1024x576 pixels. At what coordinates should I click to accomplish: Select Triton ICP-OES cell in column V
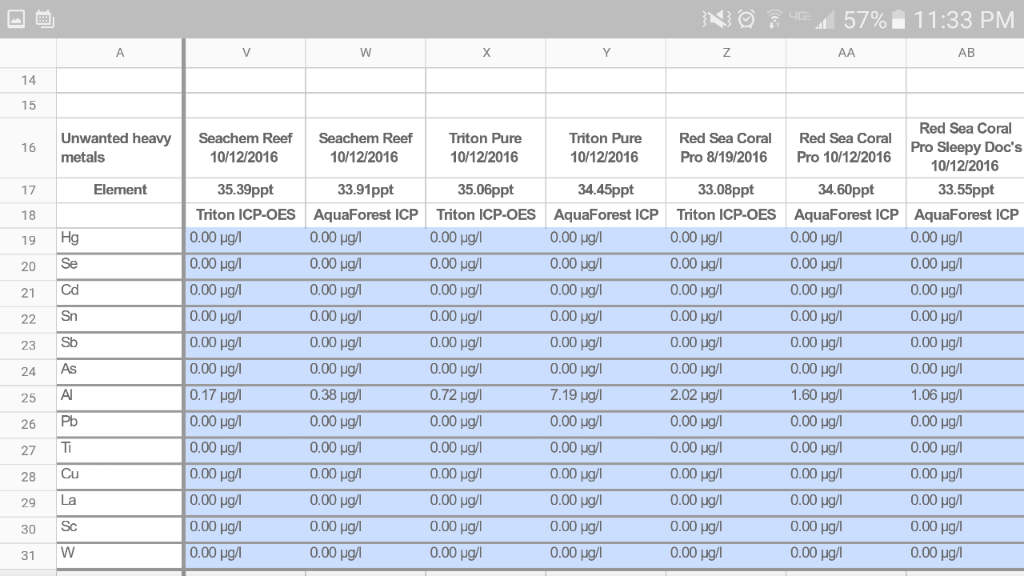tap(246, 215)
